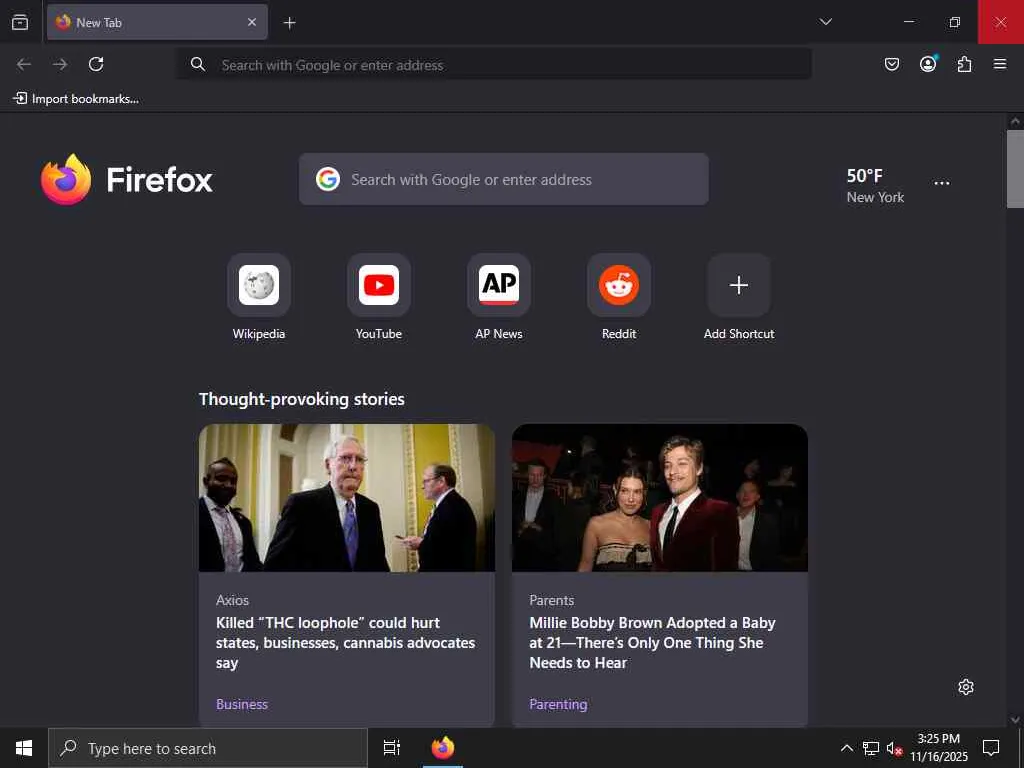The image size is (1024, 768).
Task: Open the Save to Pocket icon
Action: pos(891,64)
